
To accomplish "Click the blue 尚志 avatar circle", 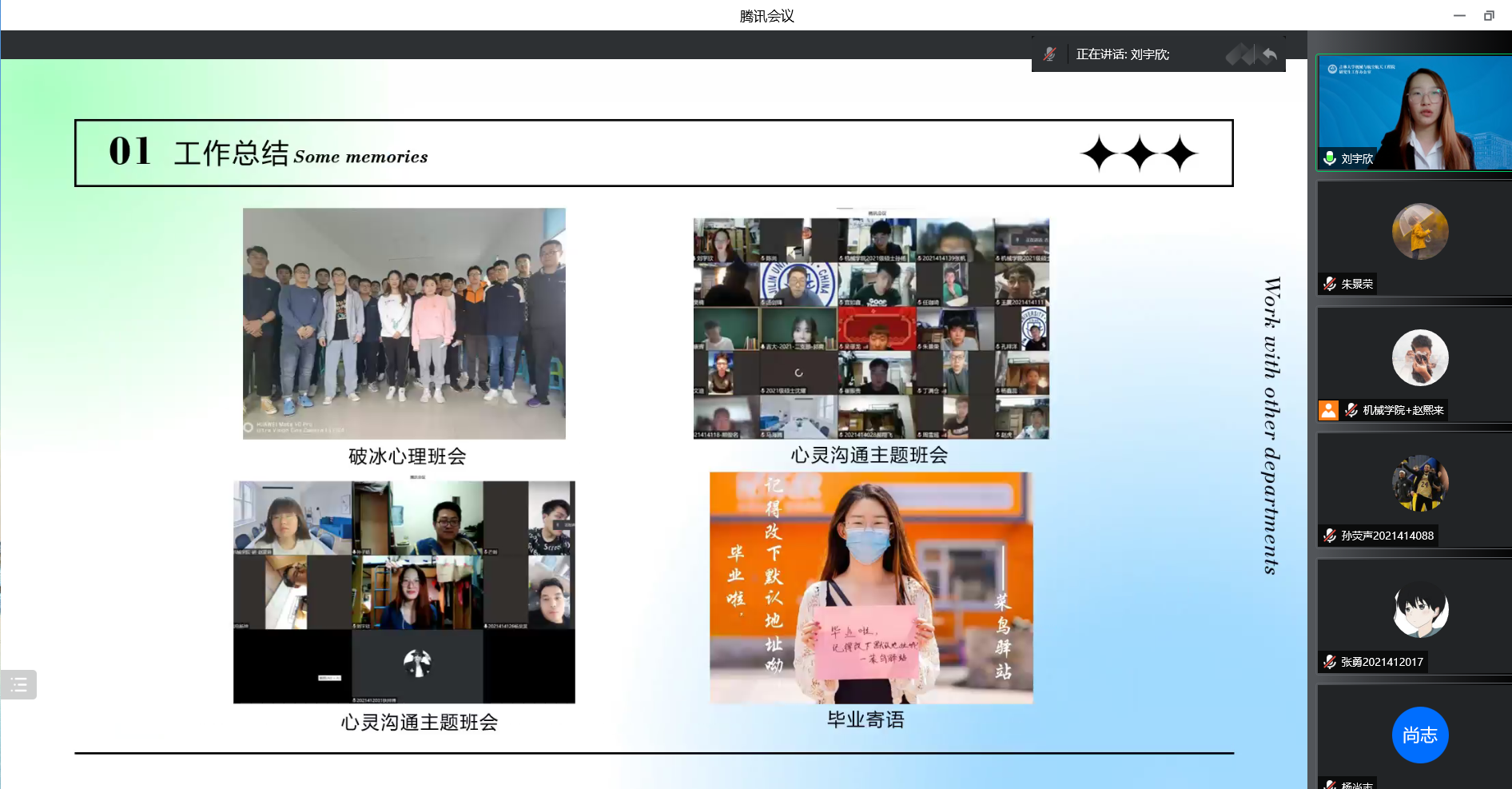I will [1419, 735].
